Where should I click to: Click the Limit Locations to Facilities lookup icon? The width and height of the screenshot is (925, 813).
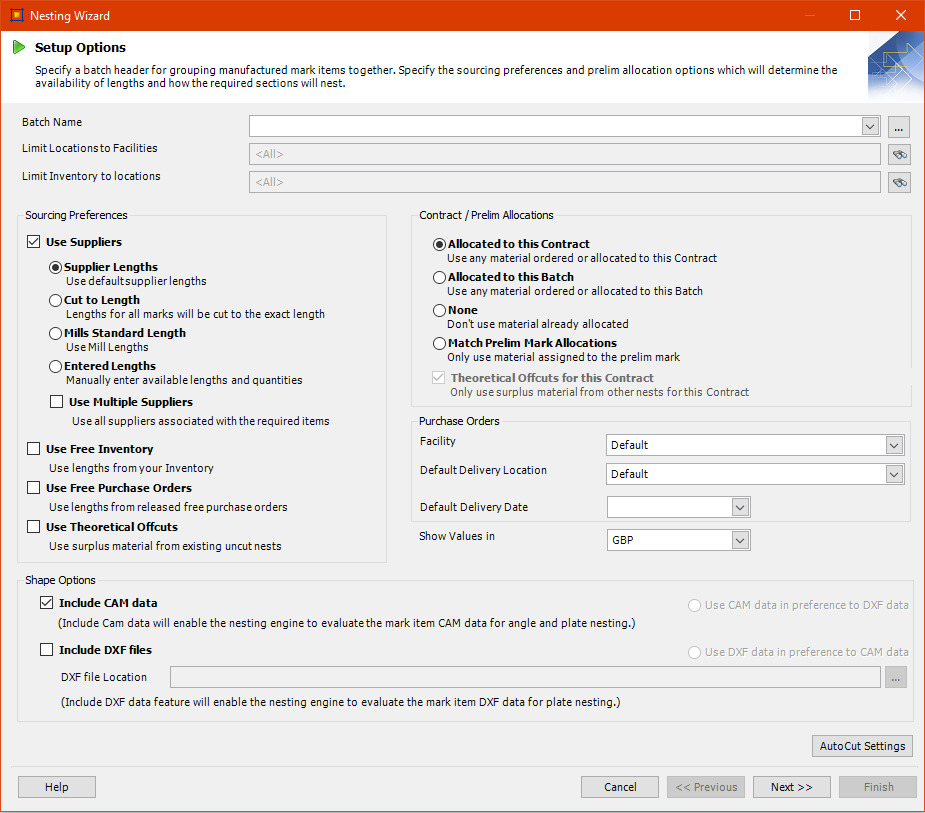[899, 154]
